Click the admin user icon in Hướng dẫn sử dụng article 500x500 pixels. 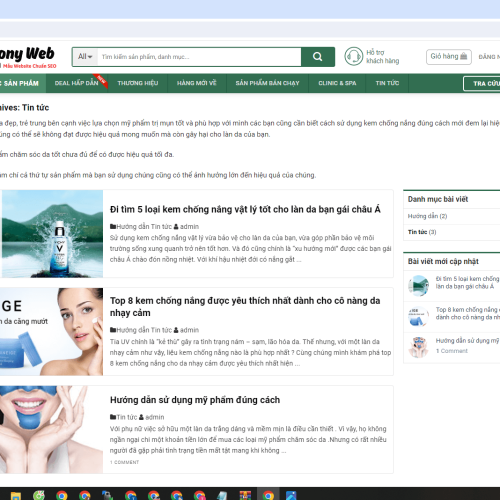pos(141,417)
